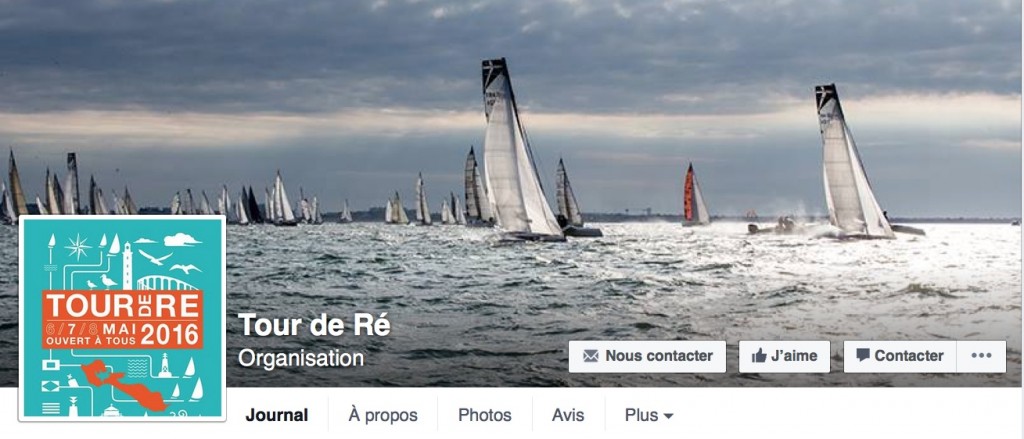
Task: Click the lighthouse icon in the profile logo
Action: pos(127,265)
